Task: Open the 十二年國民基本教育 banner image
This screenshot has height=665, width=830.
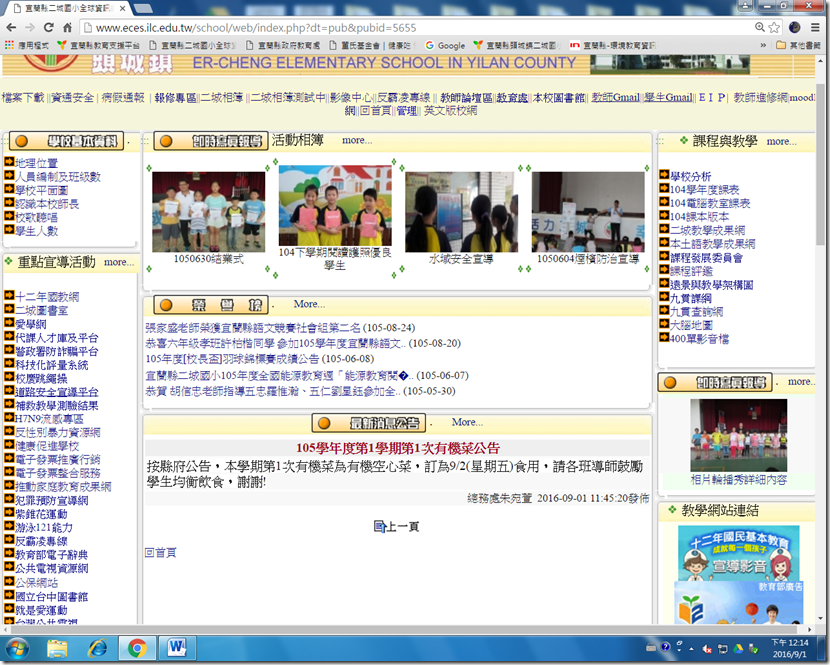Action: pyautogui.click(x=738, y=553)
